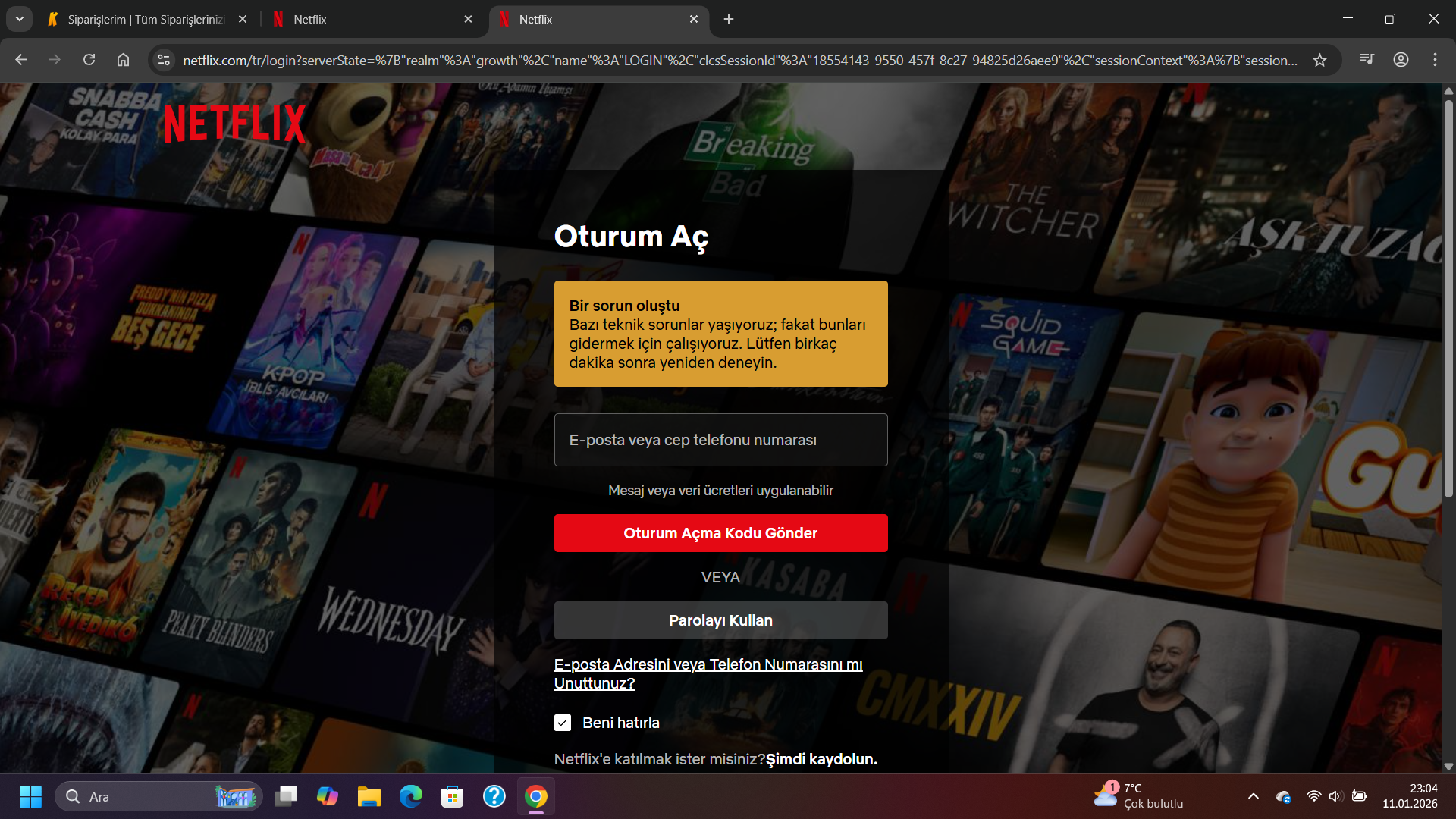This screenshot has width=1456, height=819.
Task: Click the scroll up arrow
Action: coord(1448,91)
